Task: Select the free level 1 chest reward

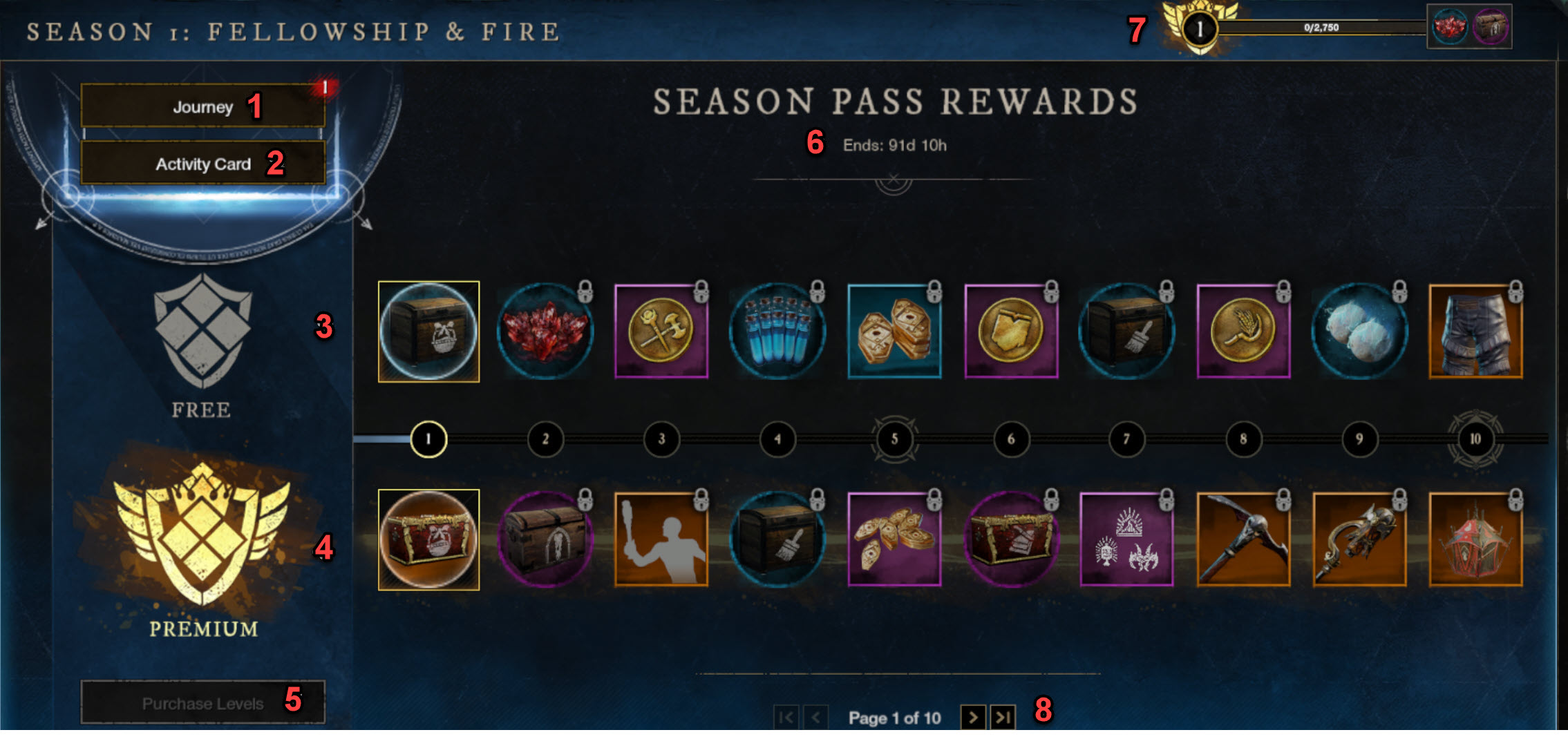Action: pos(428,332)
